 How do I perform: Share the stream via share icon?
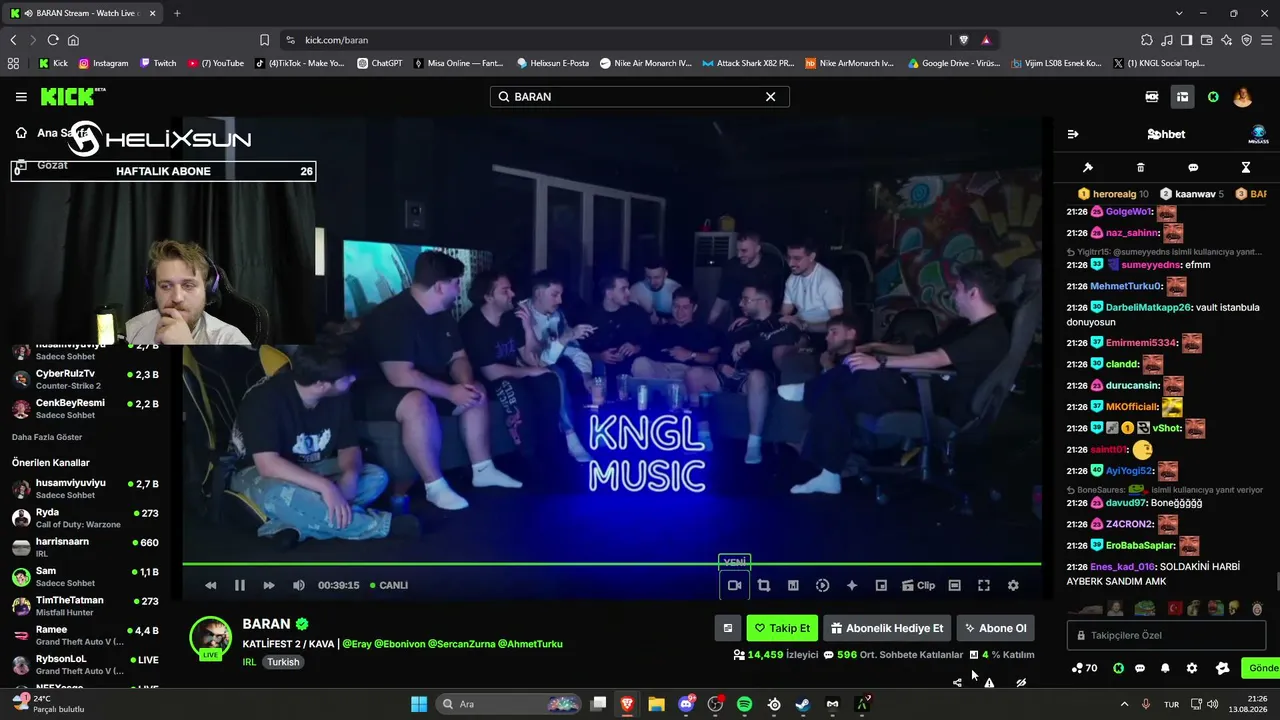(x=958, y=682)
